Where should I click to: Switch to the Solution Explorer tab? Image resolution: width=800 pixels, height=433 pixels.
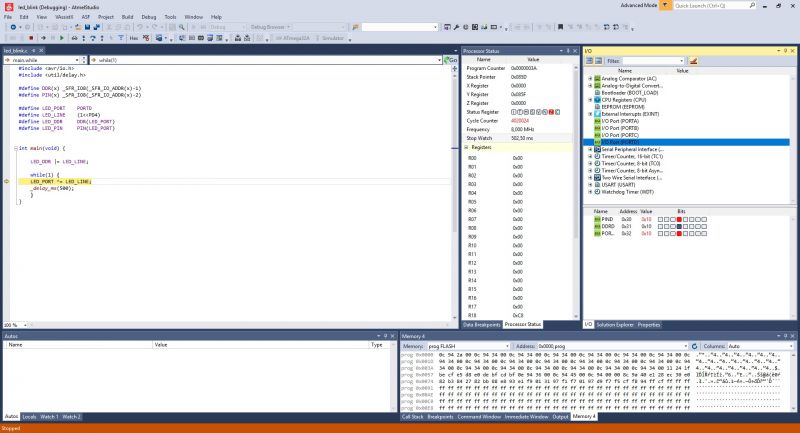coord(615,324)
